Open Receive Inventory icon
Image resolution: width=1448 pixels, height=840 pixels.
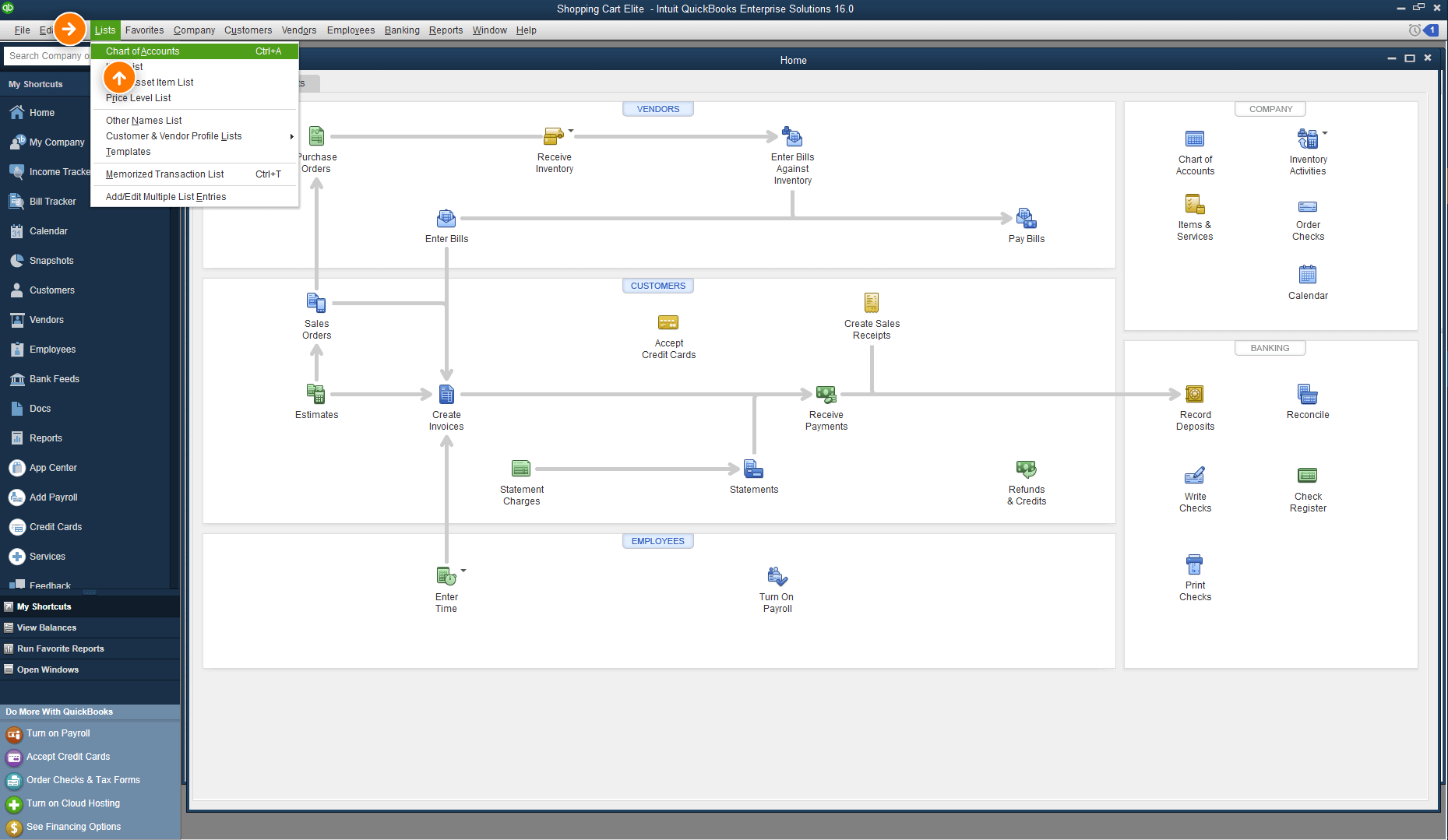coord(553,137)
